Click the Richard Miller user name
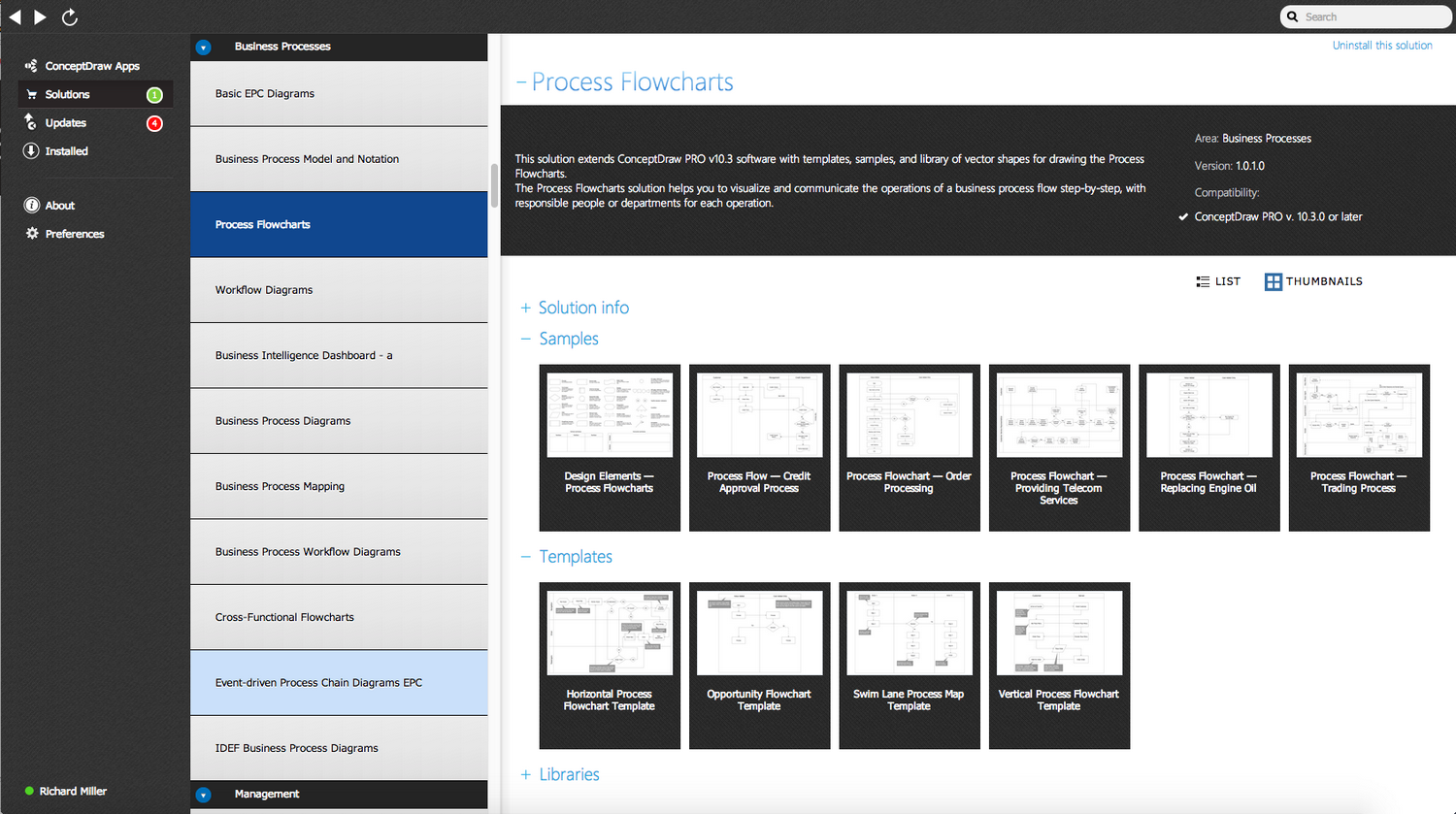Image resolution: width=1456 pixels, height=814 pixels. click(x=74, y=791)
